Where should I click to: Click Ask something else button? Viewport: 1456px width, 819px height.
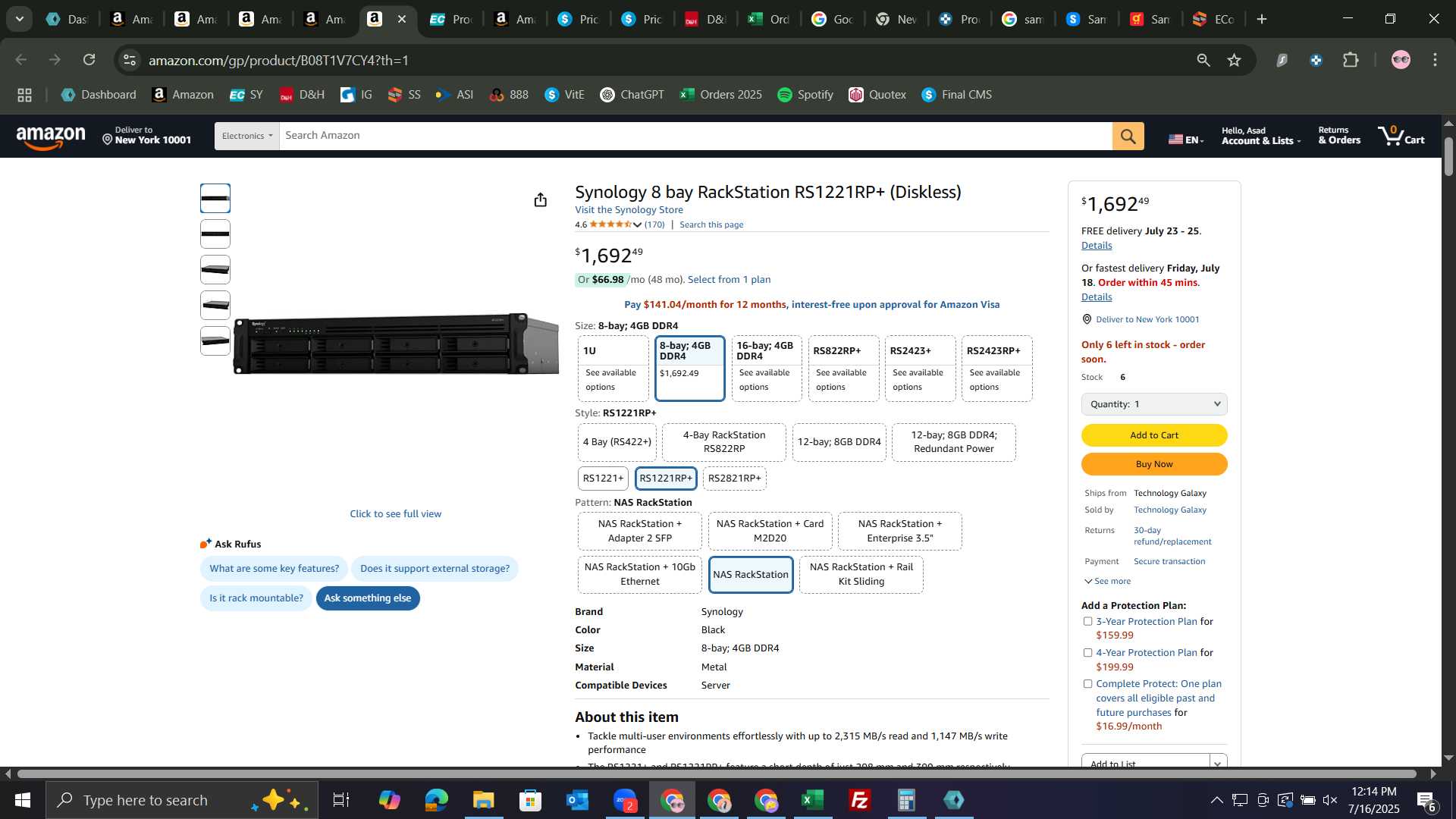[x=368, y=598]
